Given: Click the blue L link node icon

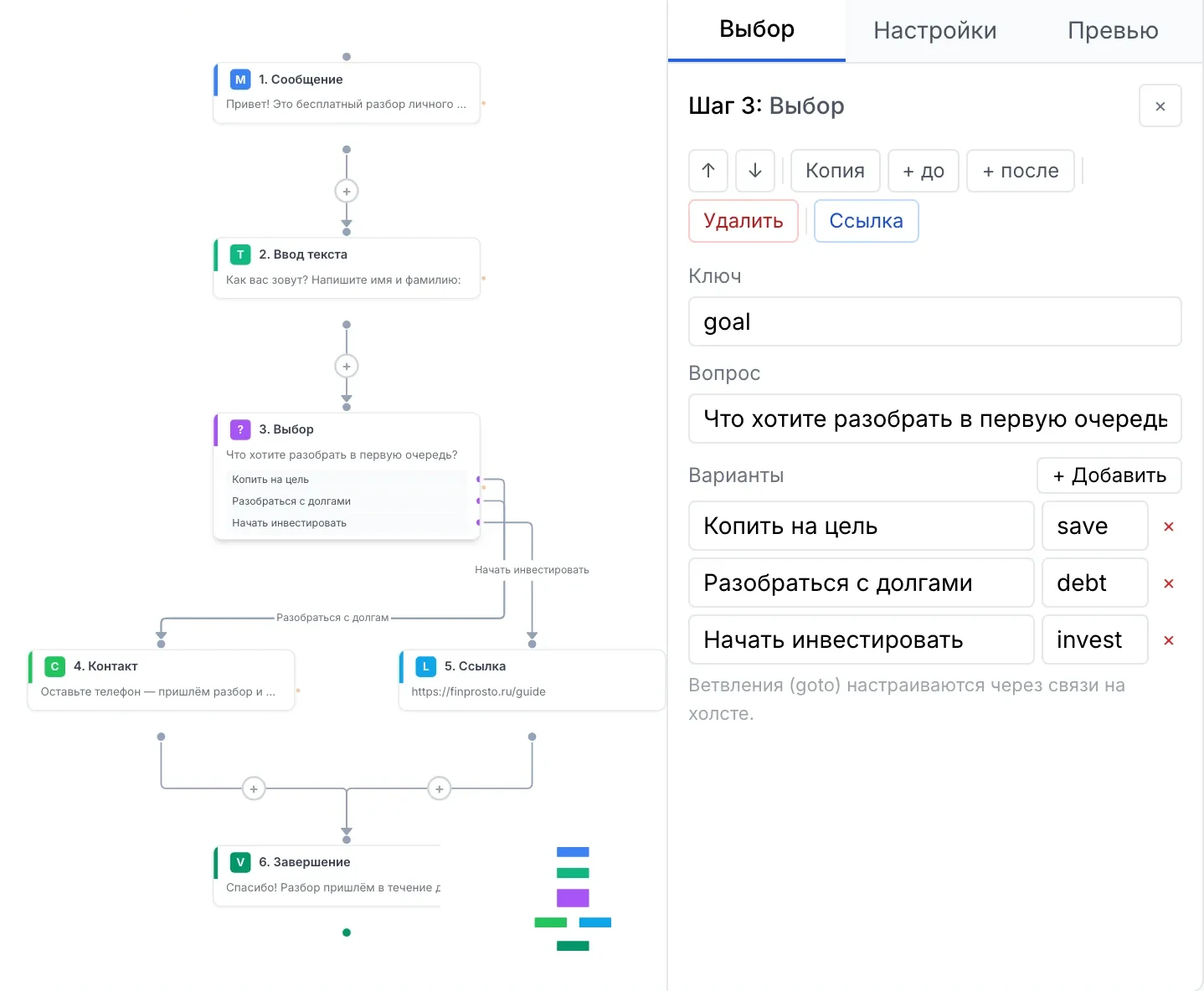Looking at the screenshot, I should [425, 666].
